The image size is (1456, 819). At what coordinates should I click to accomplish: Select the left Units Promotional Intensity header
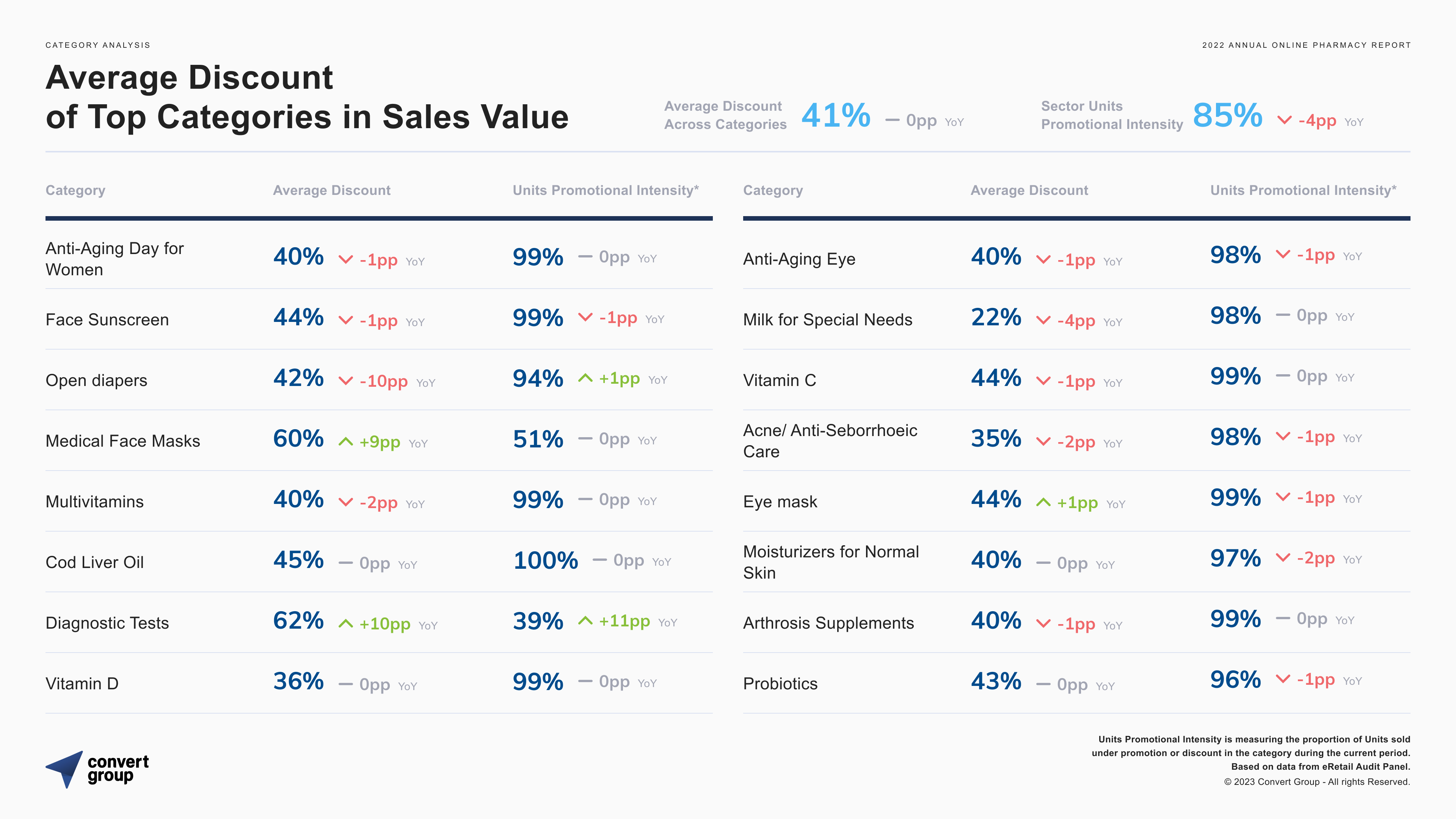[606, 190]
